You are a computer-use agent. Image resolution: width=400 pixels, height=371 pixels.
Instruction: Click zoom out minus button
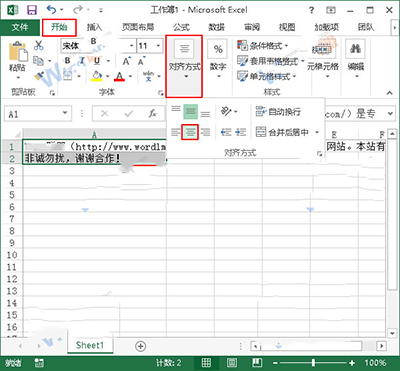pyautogui.click(x=275, y=362)
